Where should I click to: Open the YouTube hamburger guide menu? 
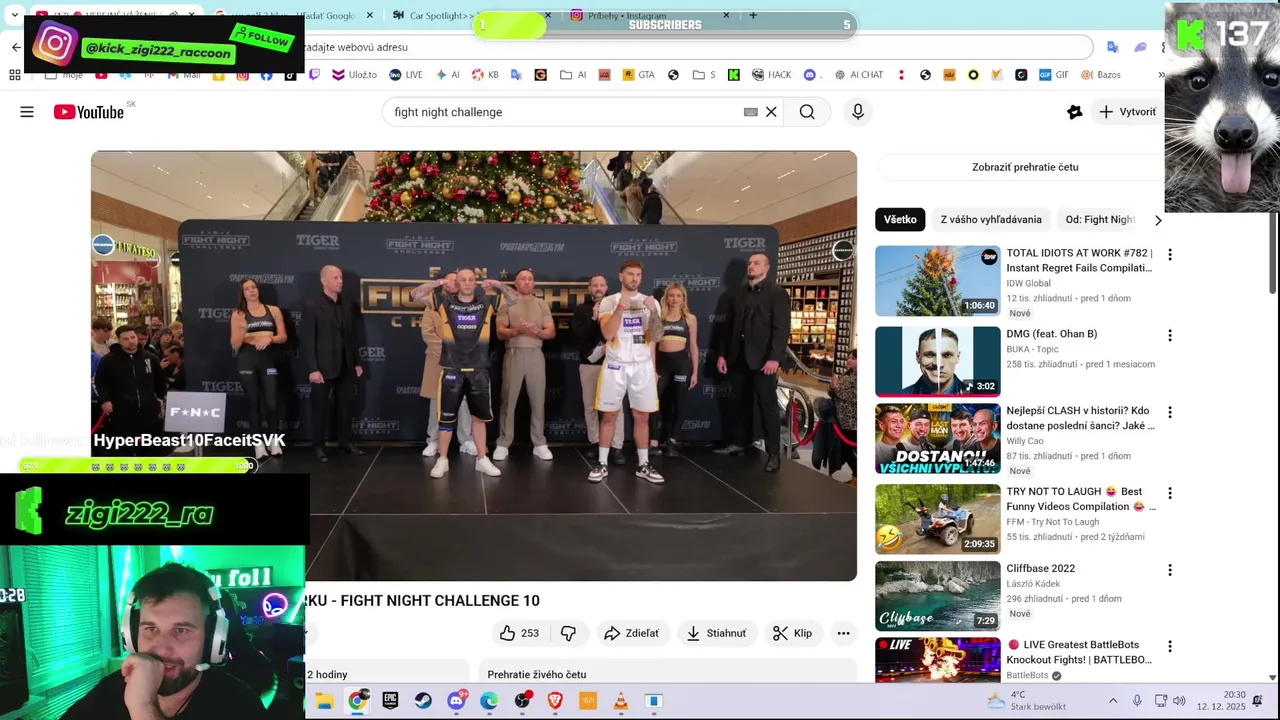[27, 112]
